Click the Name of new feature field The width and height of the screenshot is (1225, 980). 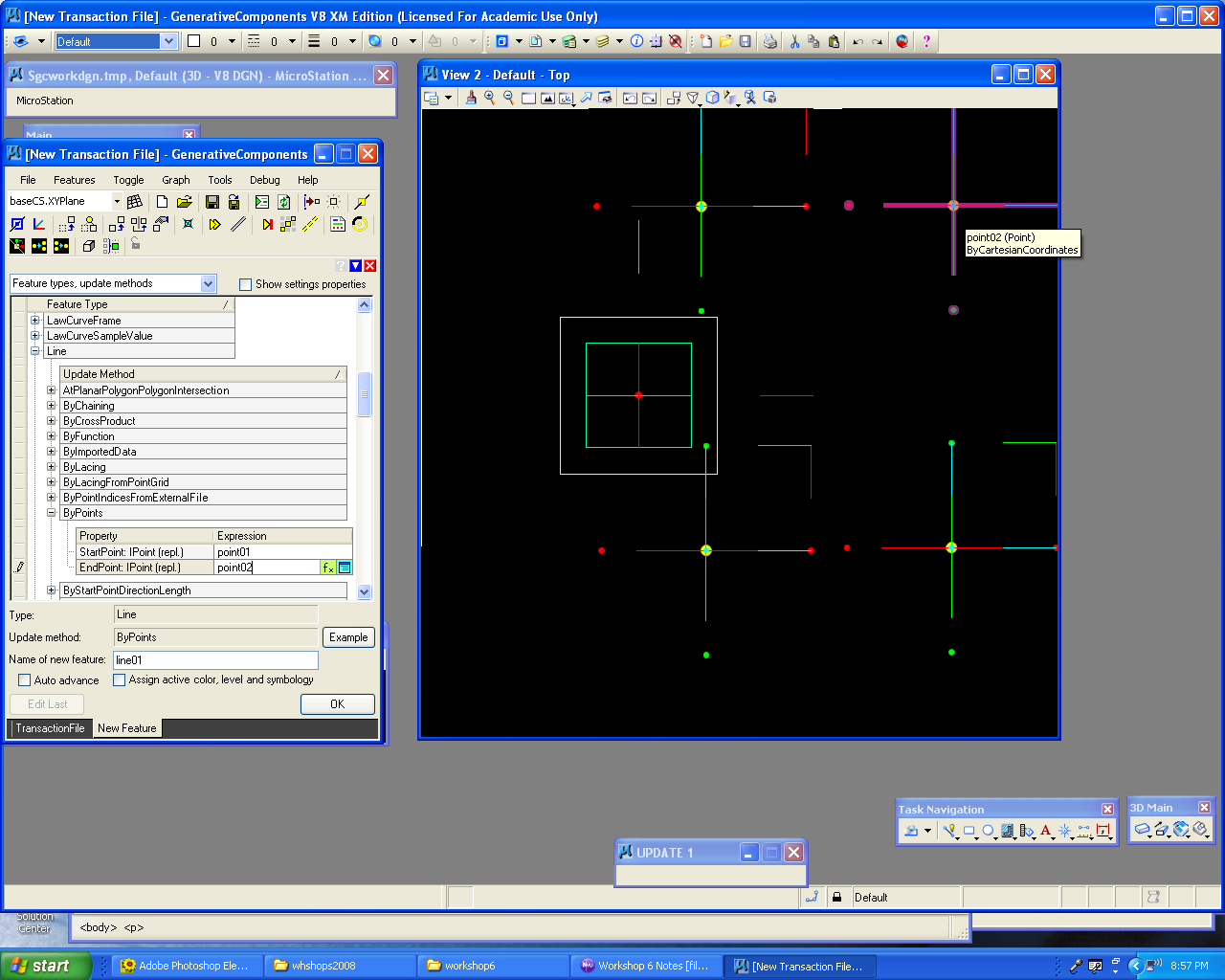[215, 660]
